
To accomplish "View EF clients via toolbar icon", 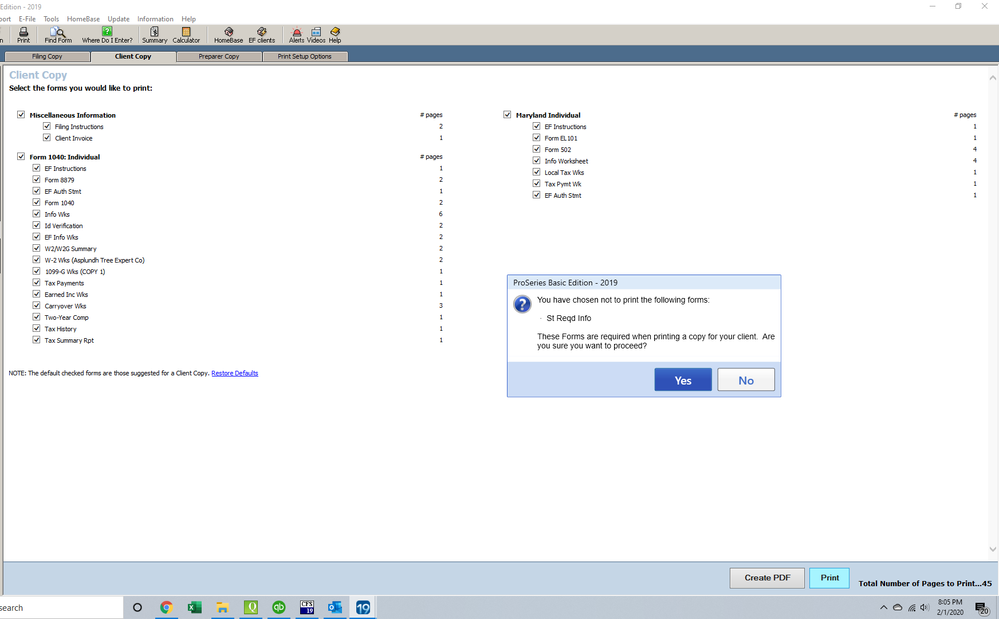I will [x=262, y=35].
